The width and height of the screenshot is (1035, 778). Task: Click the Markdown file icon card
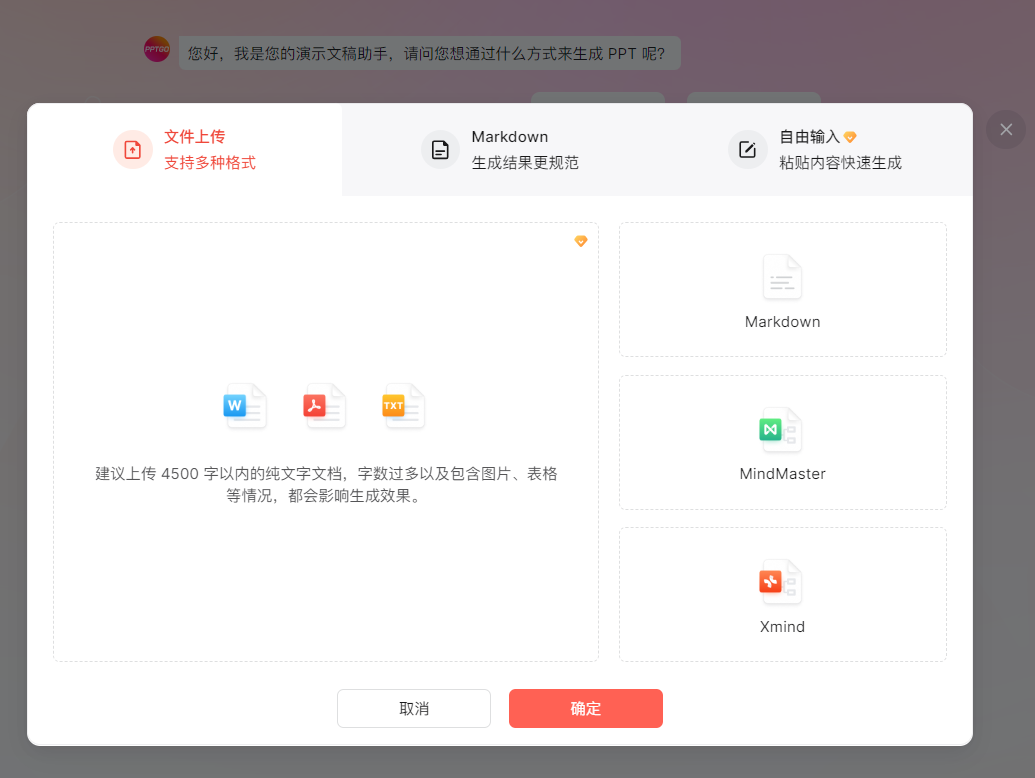pyautogui.click(x=782, y=277)
